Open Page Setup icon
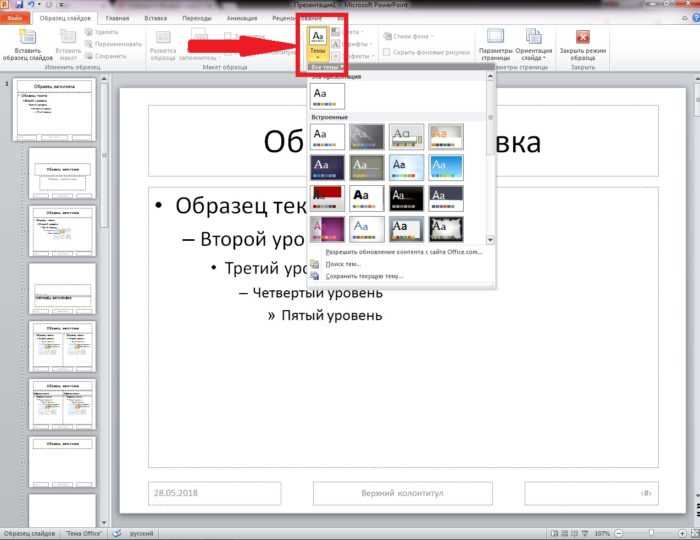Screen dimensions: 700x540 495,36
